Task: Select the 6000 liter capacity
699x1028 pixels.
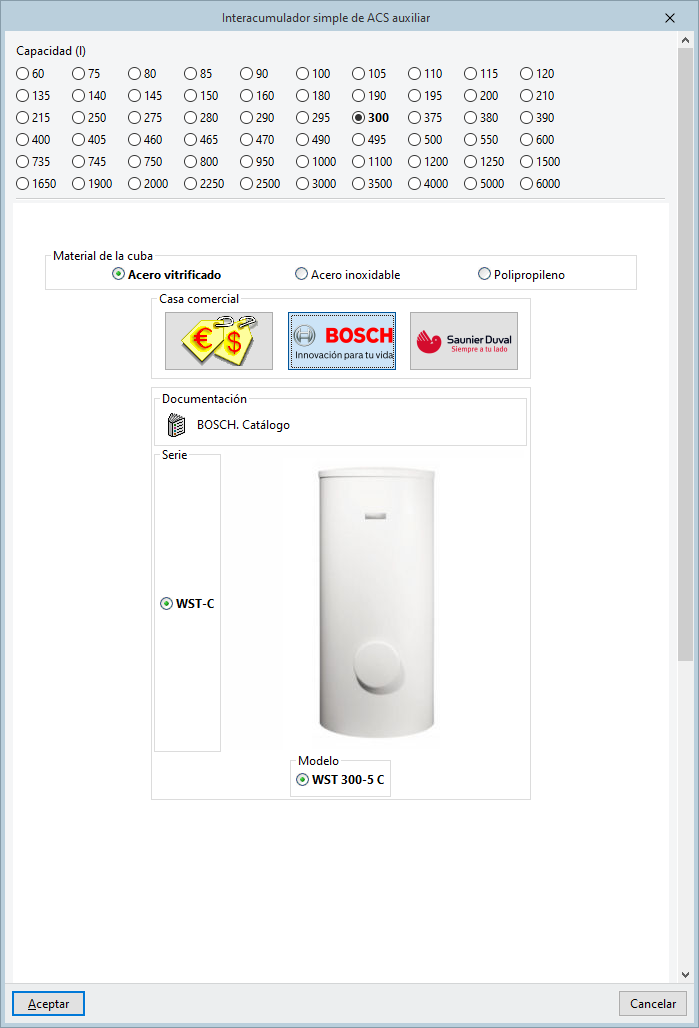Action: tap(540, 184)
